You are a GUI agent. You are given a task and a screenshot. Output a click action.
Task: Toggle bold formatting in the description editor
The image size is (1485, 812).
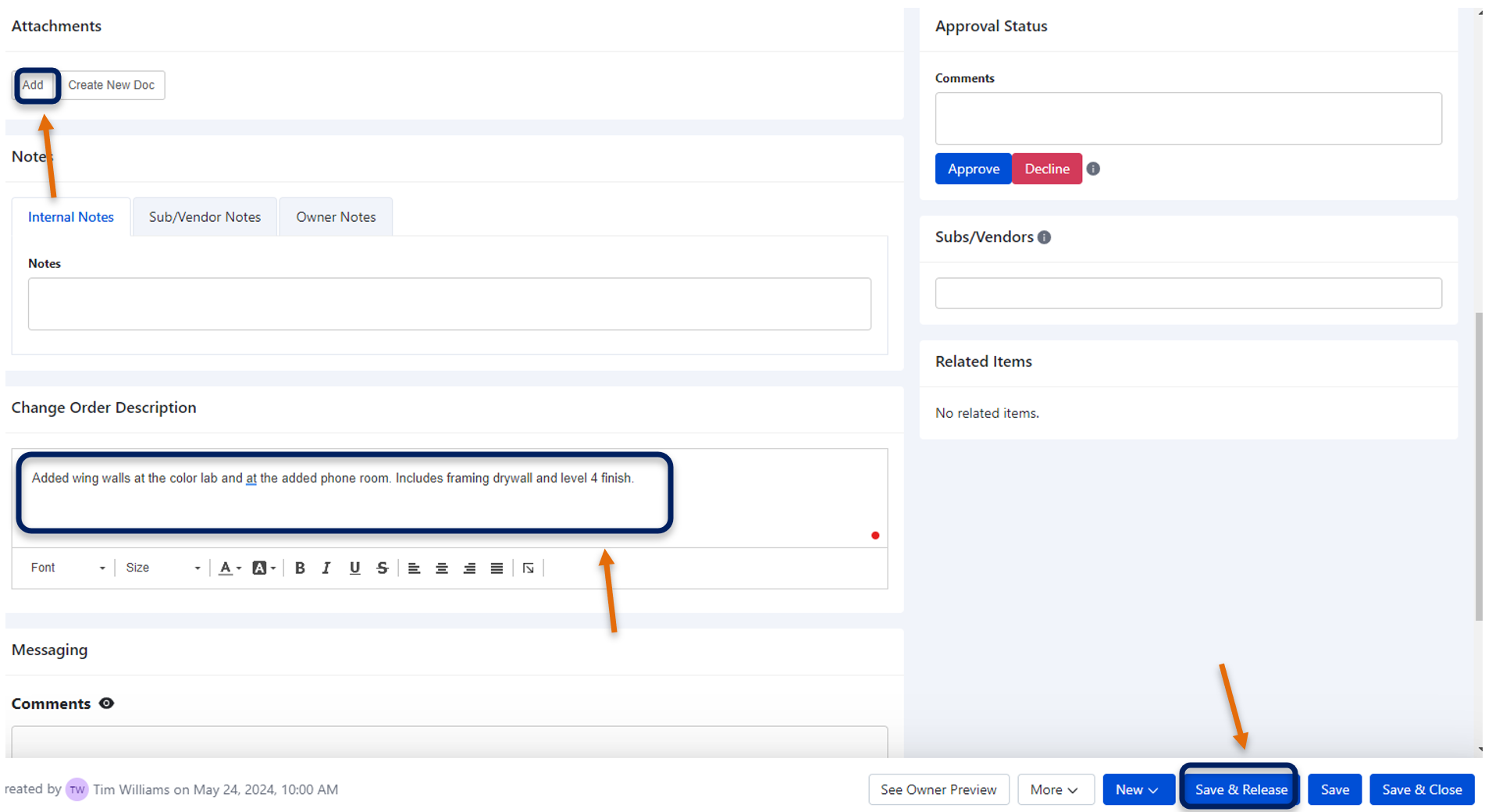click(299, 568)
